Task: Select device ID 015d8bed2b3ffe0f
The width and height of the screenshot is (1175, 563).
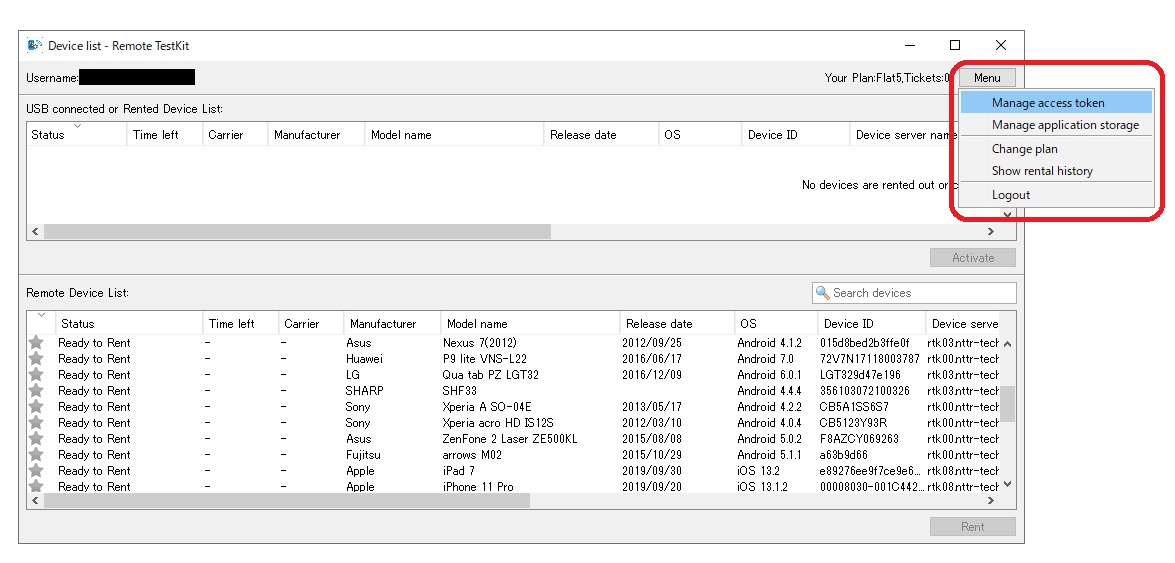Action: point(865,343)
